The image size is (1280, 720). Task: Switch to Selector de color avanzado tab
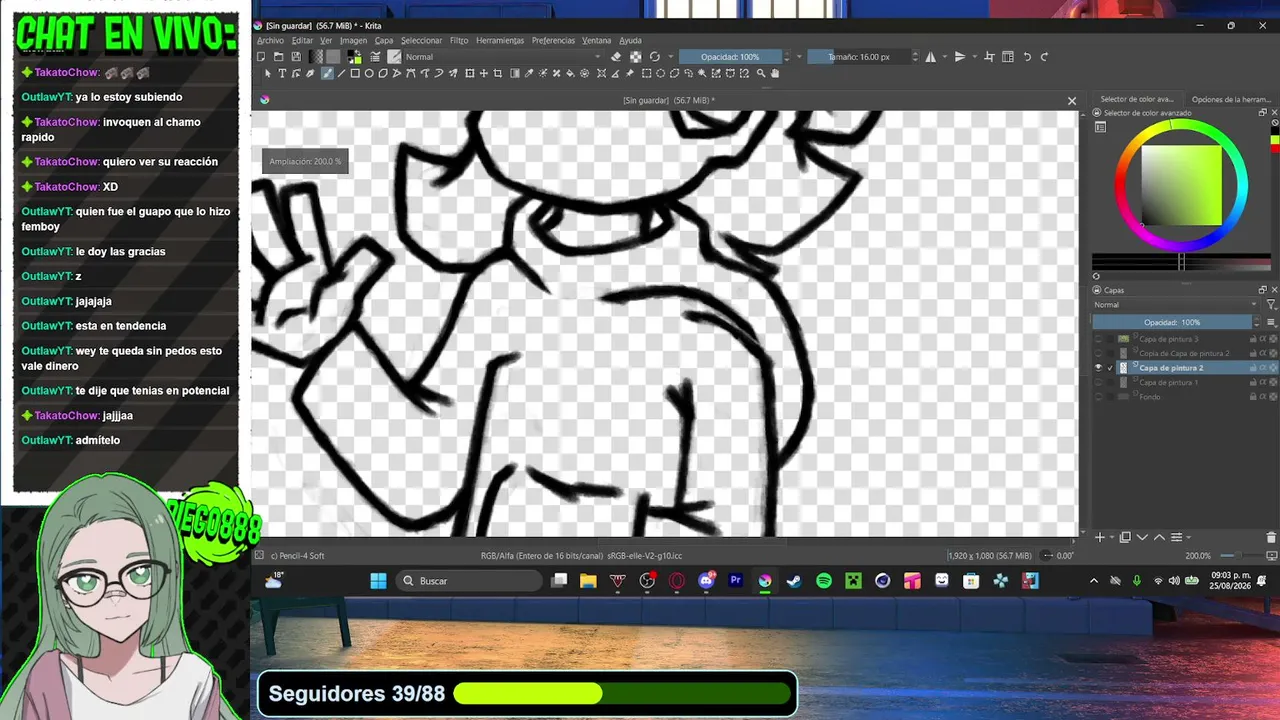(x=1136, y=99)
